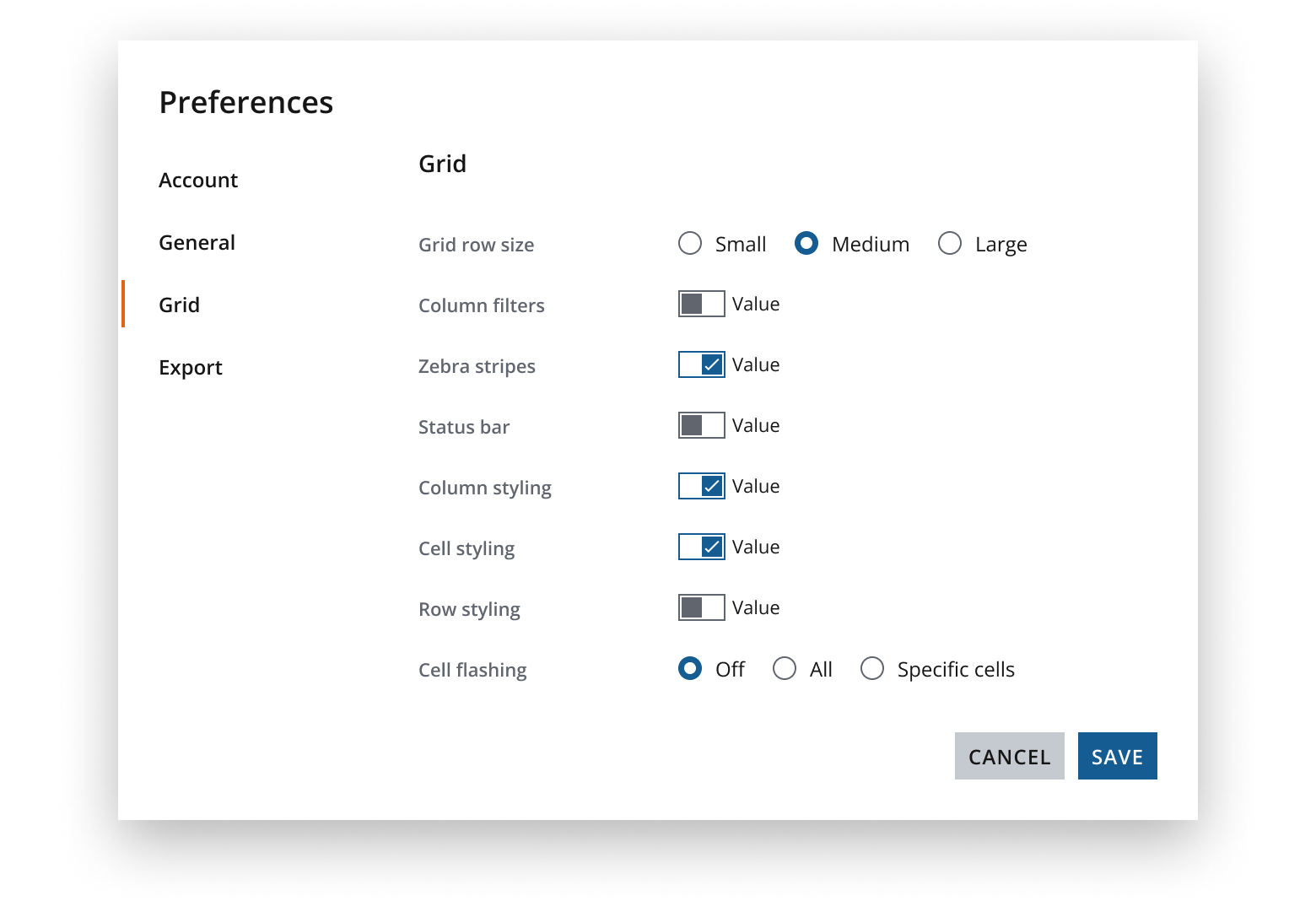The image size is (1316, 901).
Task: Switch to the General section
Action: coord(196,242)
